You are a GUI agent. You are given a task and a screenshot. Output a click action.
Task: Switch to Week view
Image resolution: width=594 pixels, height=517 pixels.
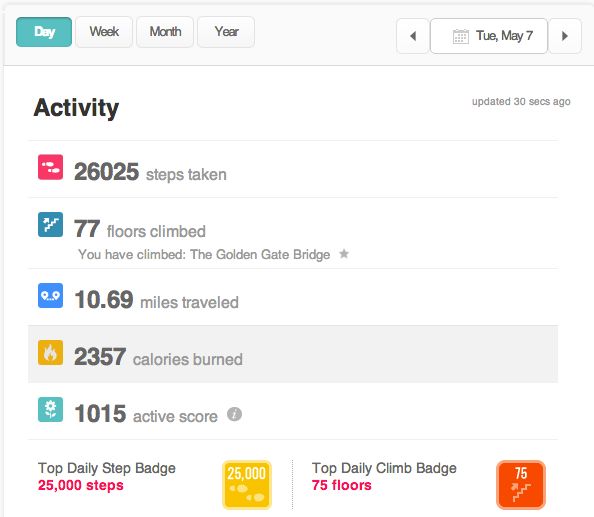(x=104, y=32)
